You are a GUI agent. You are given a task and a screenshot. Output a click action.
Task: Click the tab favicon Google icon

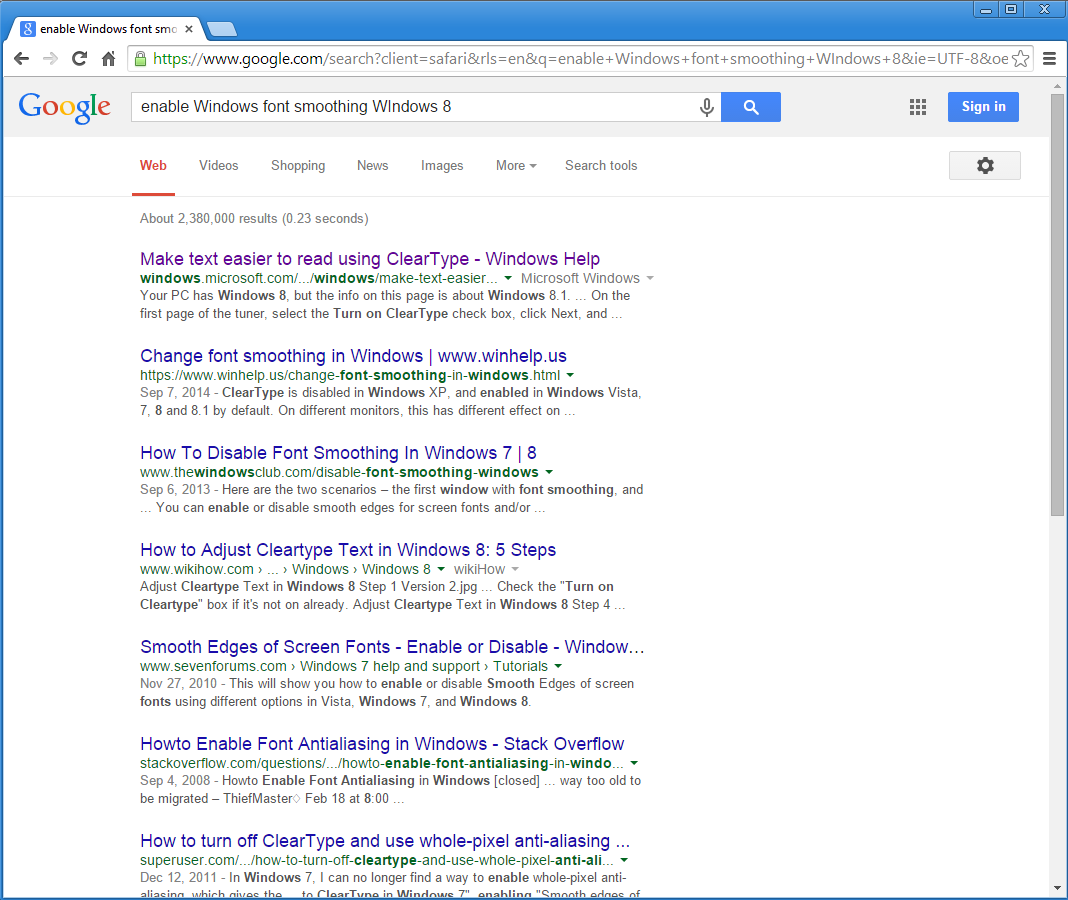click(28, 29)
